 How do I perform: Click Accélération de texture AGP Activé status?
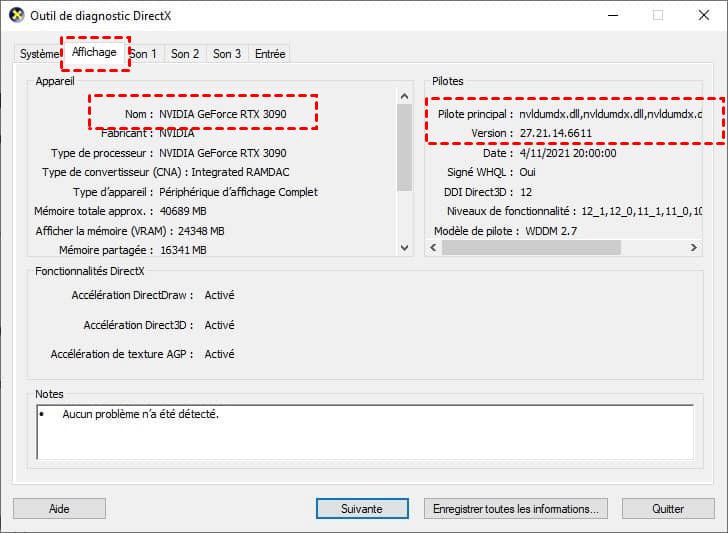220,354
